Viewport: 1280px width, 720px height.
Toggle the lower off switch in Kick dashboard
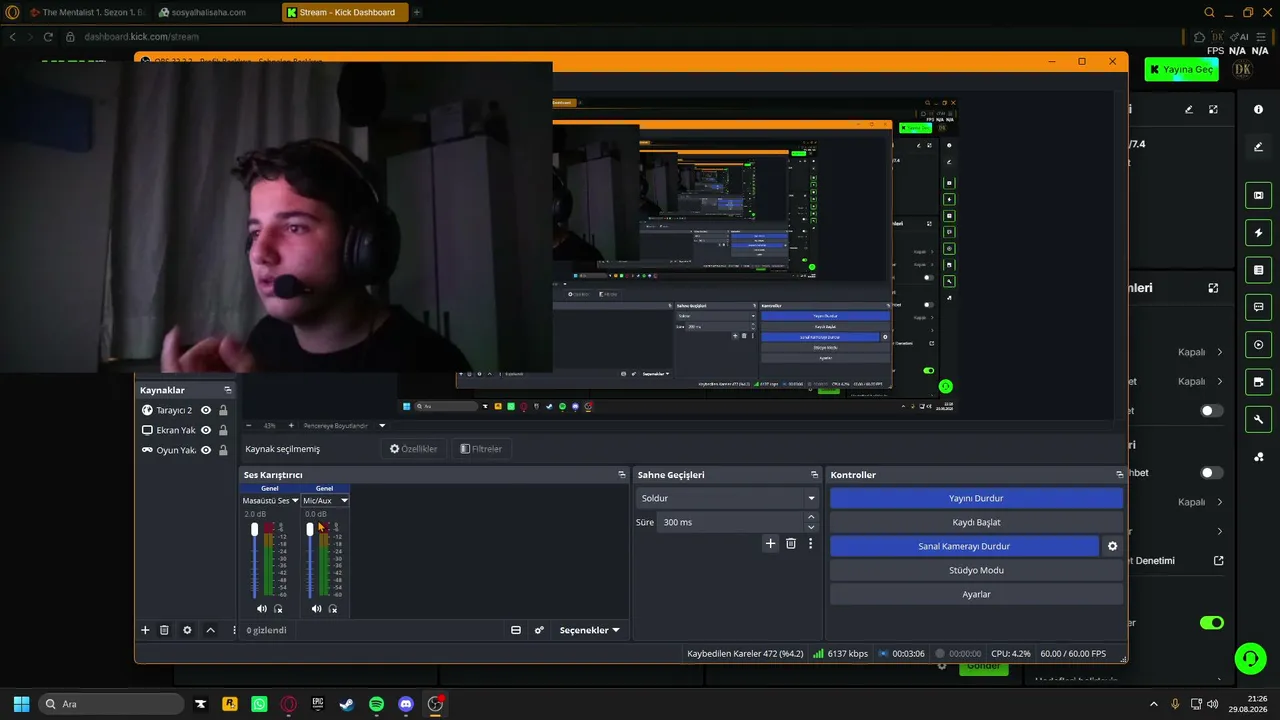[1212, 473]
